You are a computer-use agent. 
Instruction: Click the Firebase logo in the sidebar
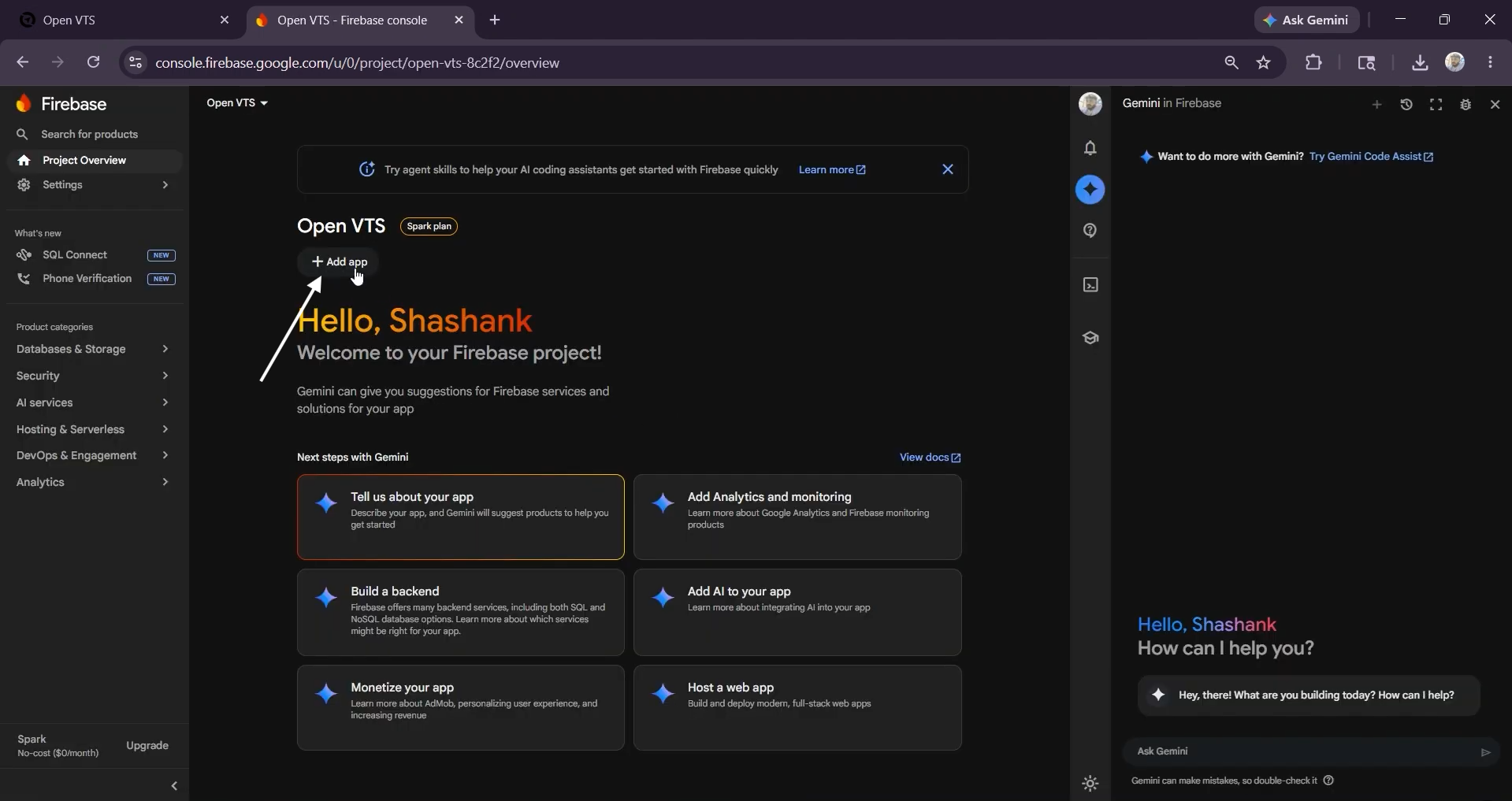61,104
